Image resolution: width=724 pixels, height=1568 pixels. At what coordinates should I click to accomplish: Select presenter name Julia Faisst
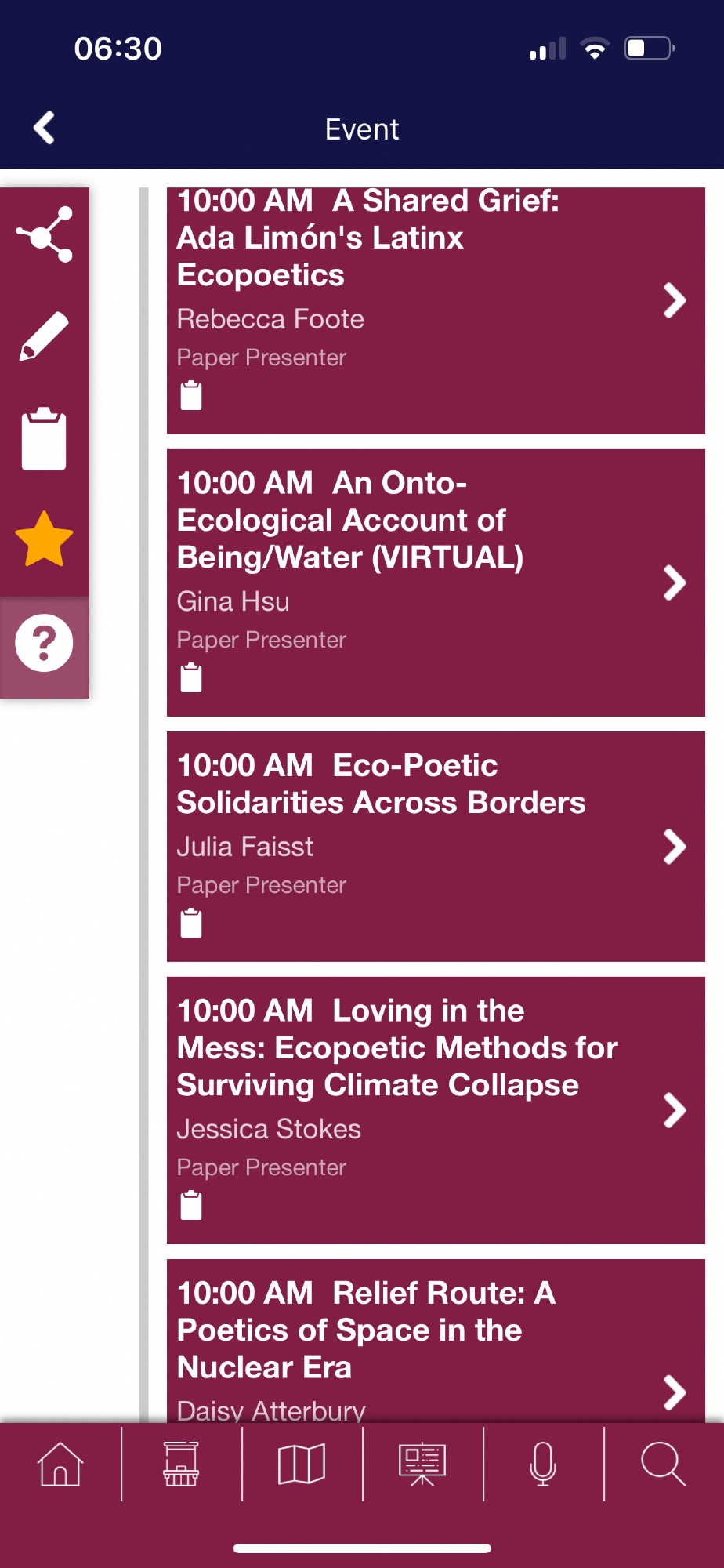tap(245, 847)
